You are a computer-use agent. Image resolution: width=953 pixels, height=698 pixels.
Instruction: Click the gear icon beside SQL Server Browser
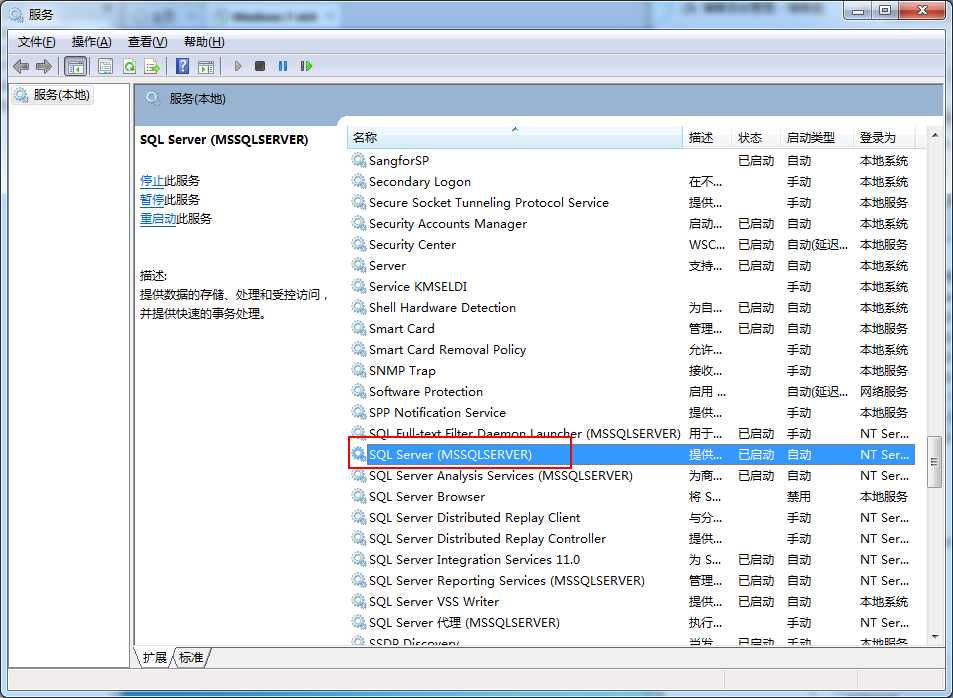[359, 496]
